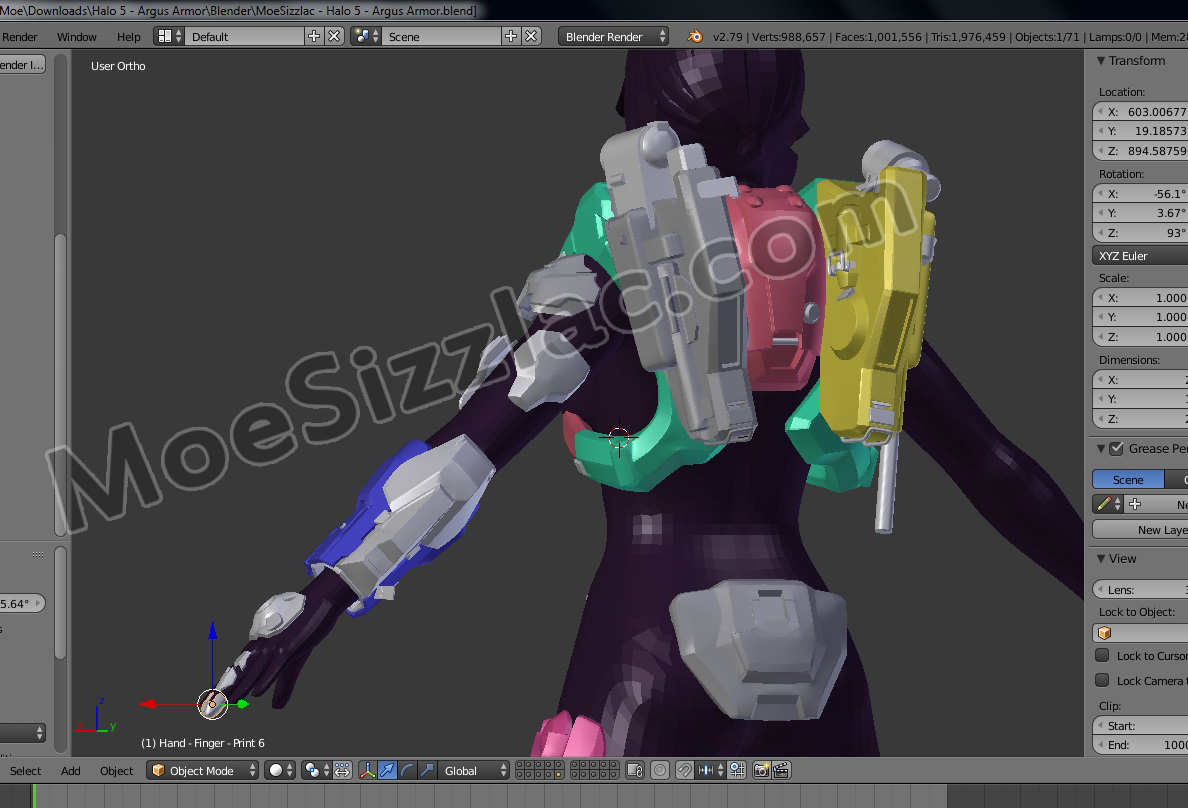Click the Lock to Object cube icon field

1140,633
